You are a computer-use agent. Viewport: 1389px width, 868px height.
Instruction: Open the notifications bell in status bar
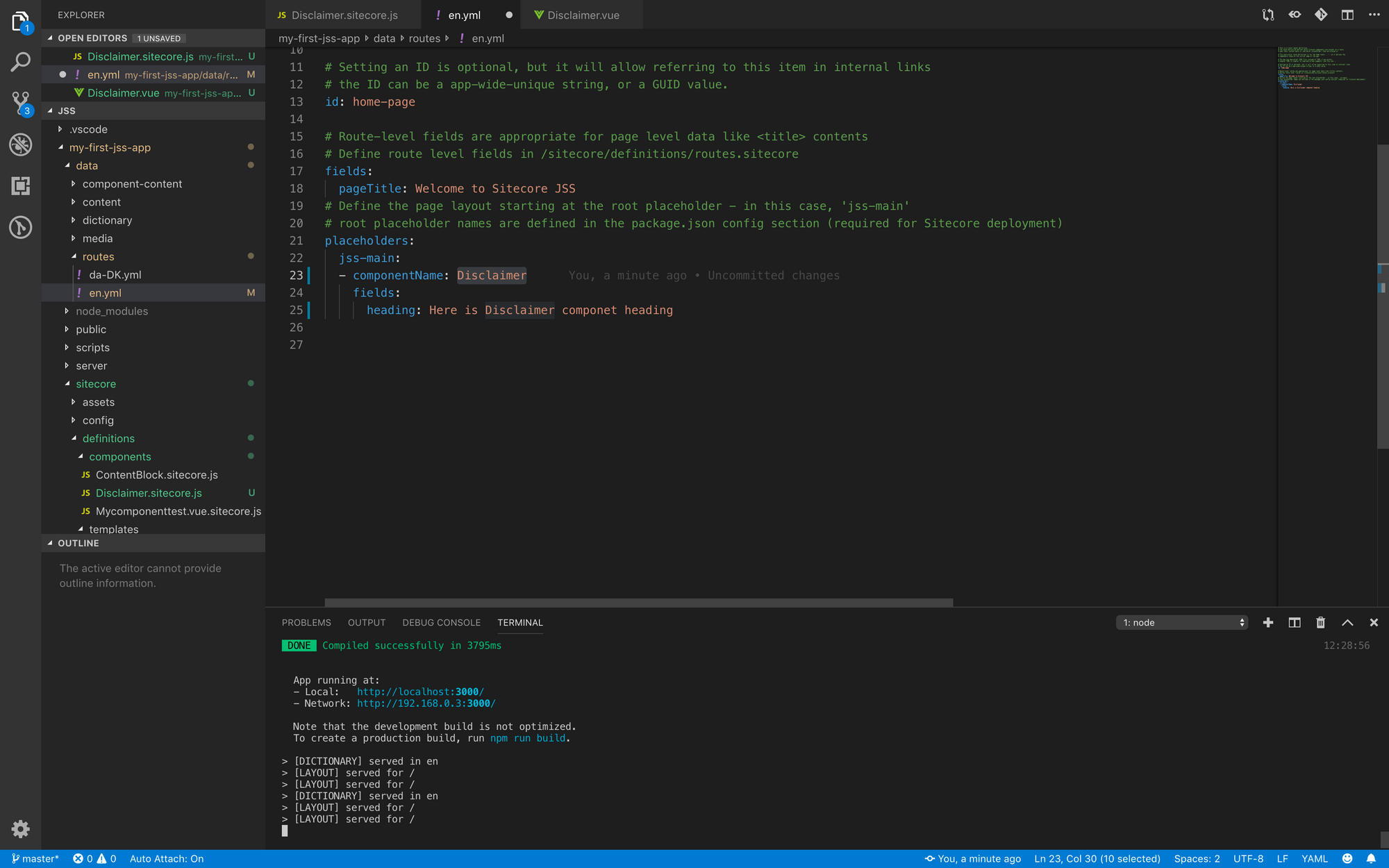pyautogui.click(x=1371, y=858)
